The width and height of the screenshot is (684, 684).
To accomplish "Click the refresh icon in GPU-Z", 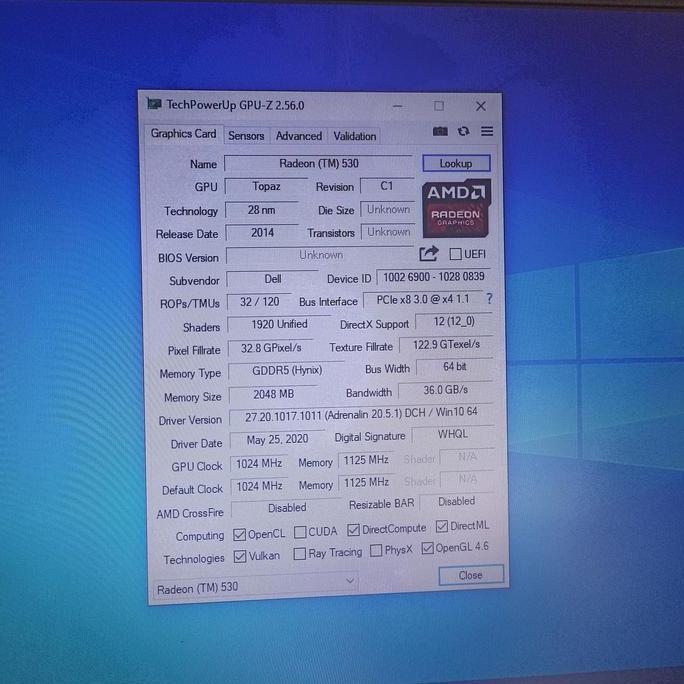I will pyautogui.click(x=464, y=131).
